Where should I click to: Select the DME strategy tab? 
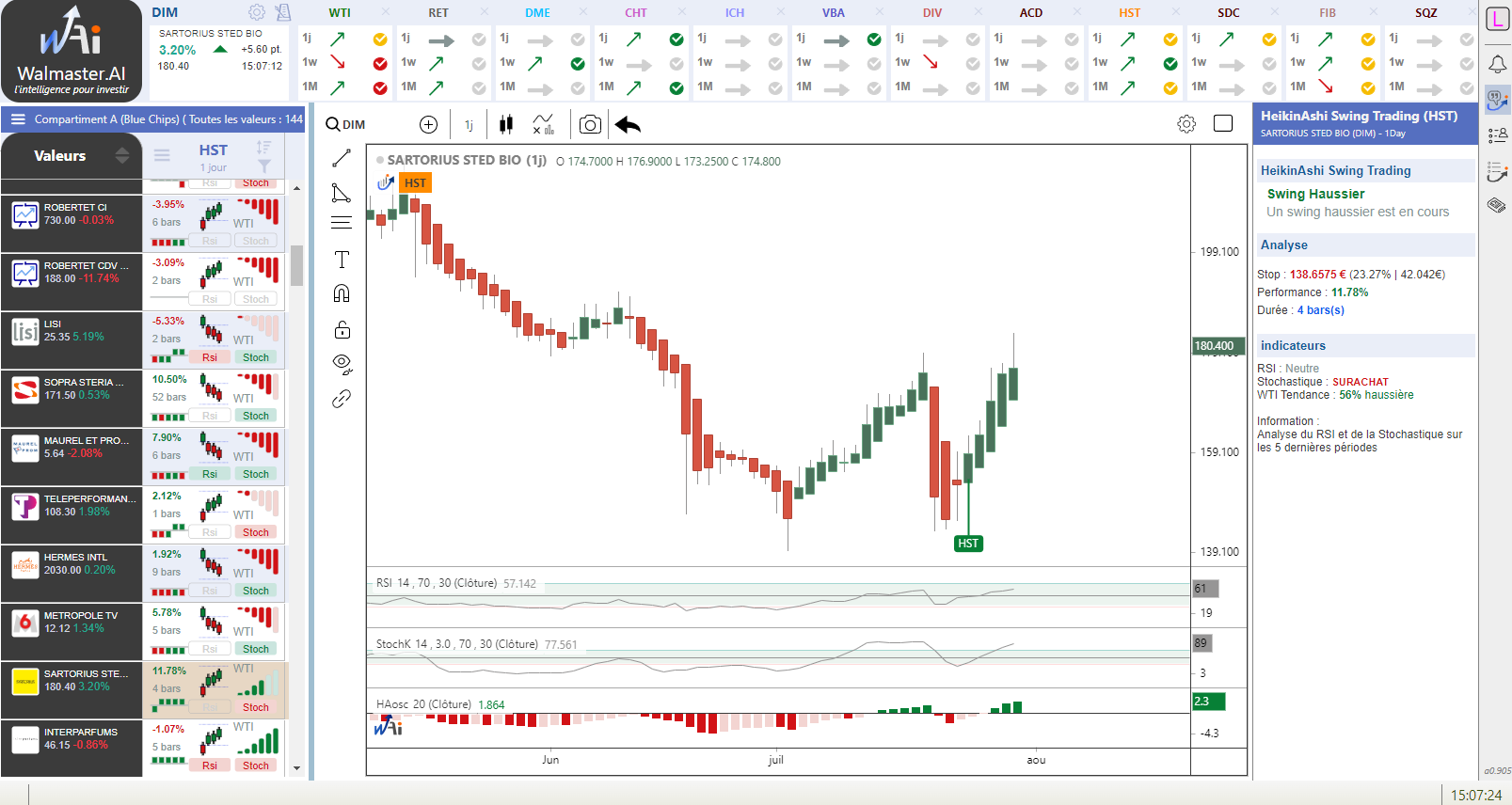tap(537, 13)
